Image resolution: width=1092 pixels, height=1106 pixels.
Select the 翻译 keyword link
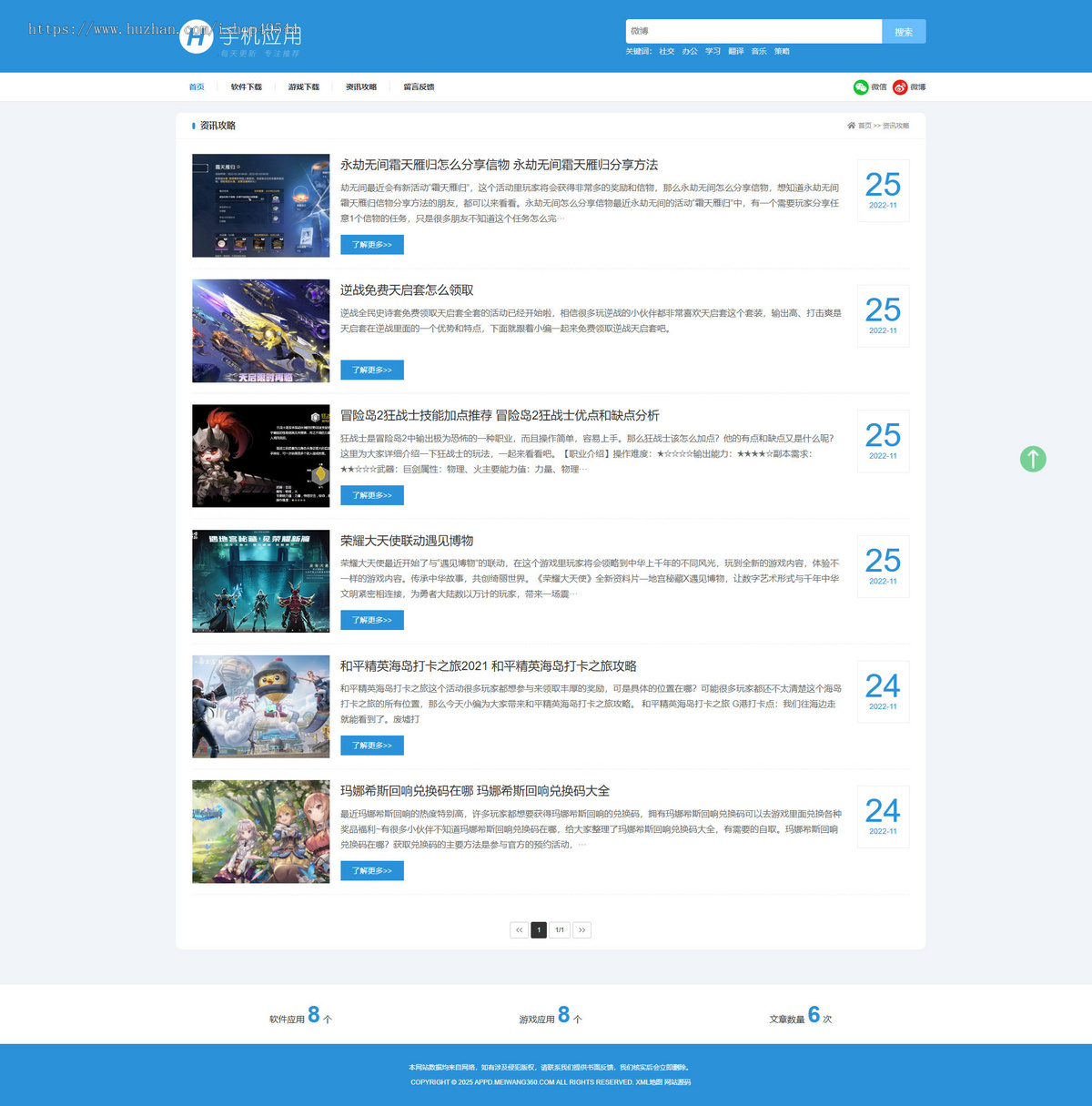click(736, 52)
